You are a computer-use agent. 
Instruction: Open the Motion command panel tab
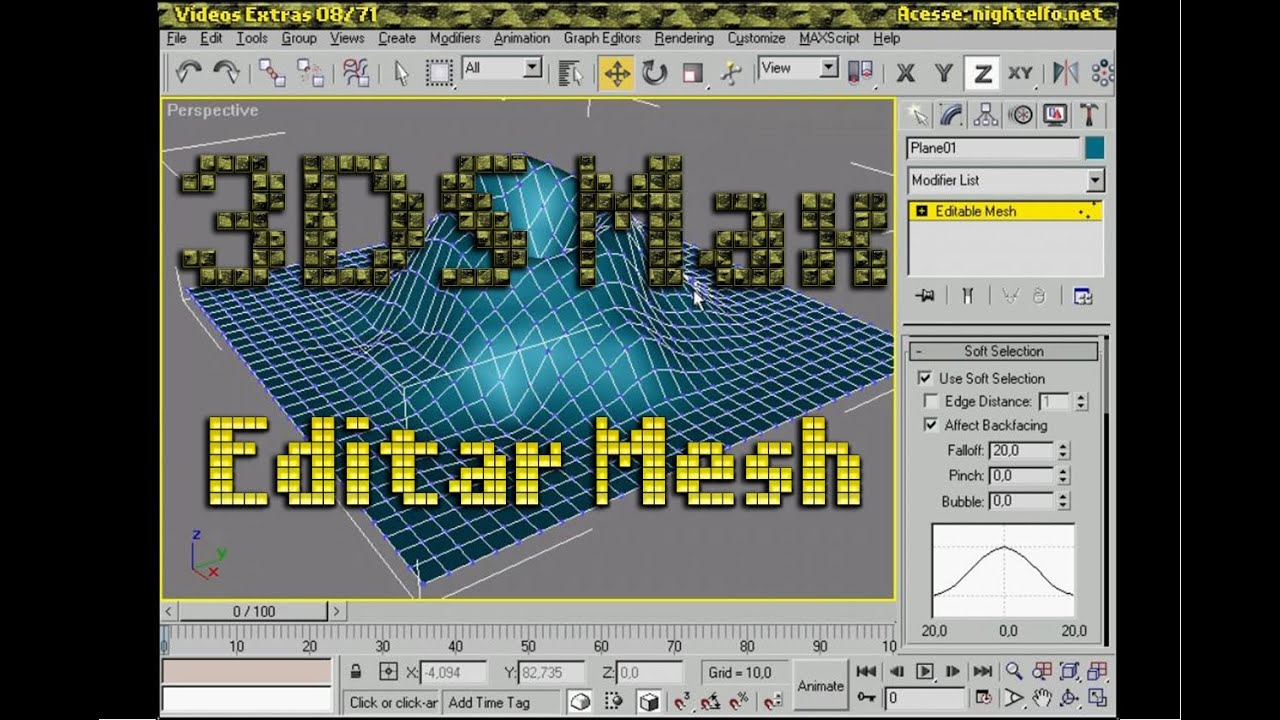click(x=1020, y=115)
